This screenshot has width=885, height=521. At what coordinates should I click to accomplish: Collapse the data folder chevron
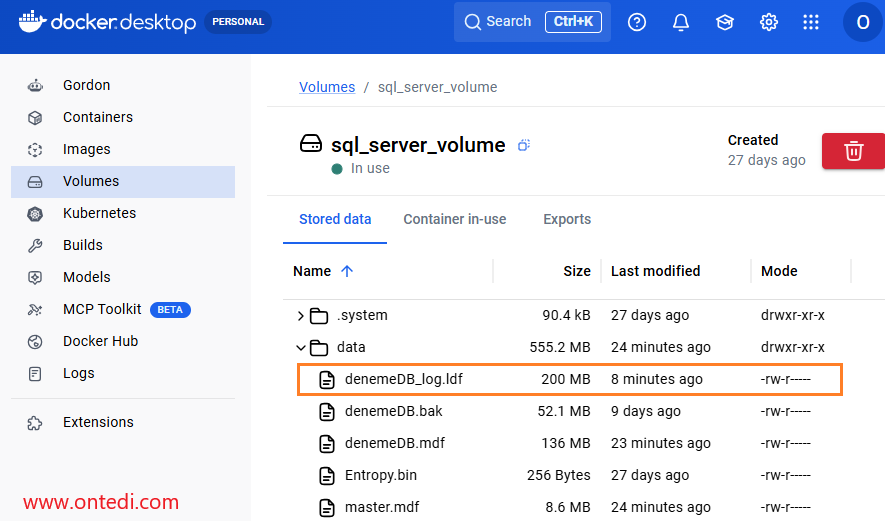click(x=301, y=348)
